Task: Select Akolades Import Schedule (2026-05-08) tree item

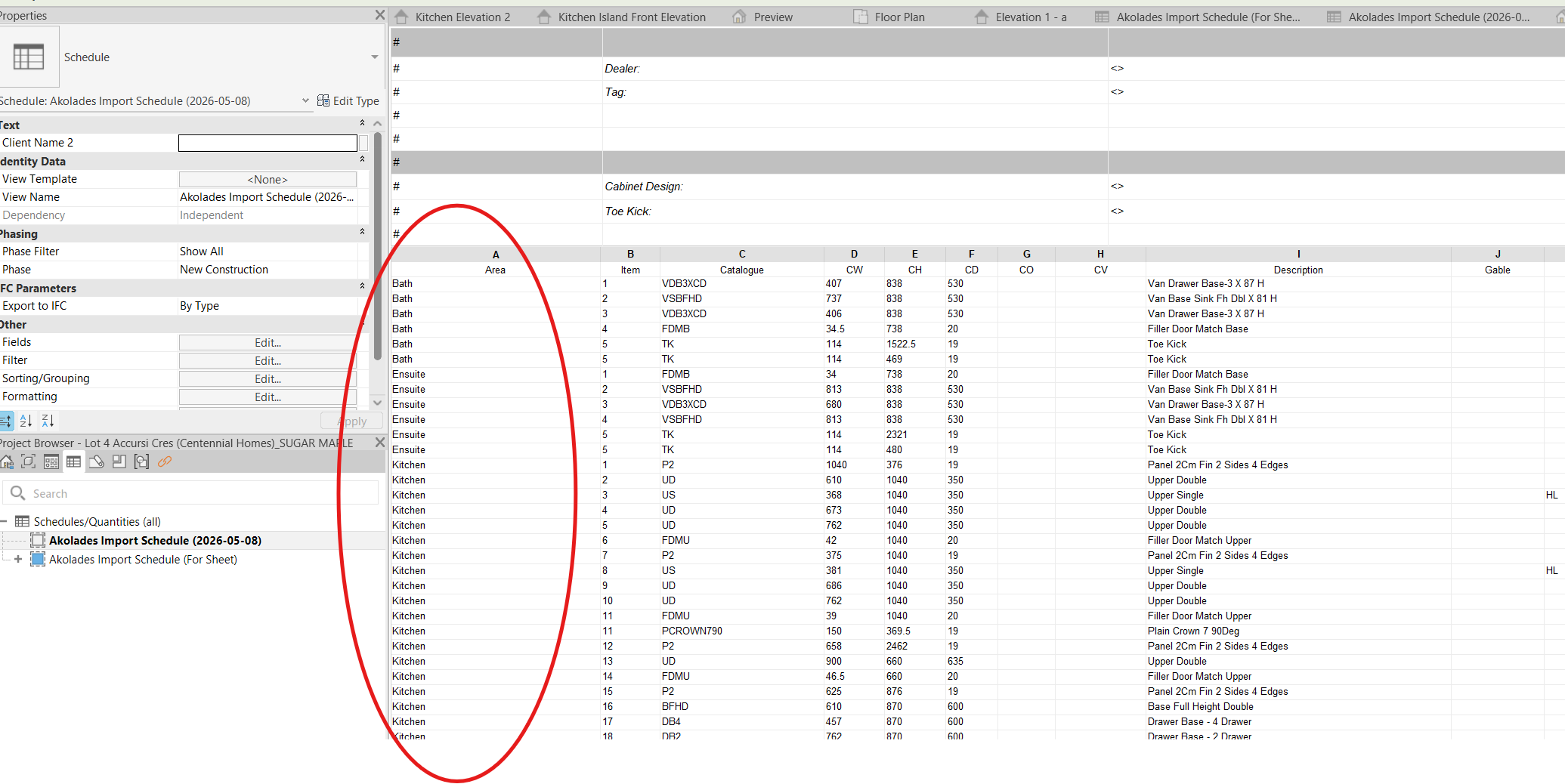Action: click(x=155, y=540)
